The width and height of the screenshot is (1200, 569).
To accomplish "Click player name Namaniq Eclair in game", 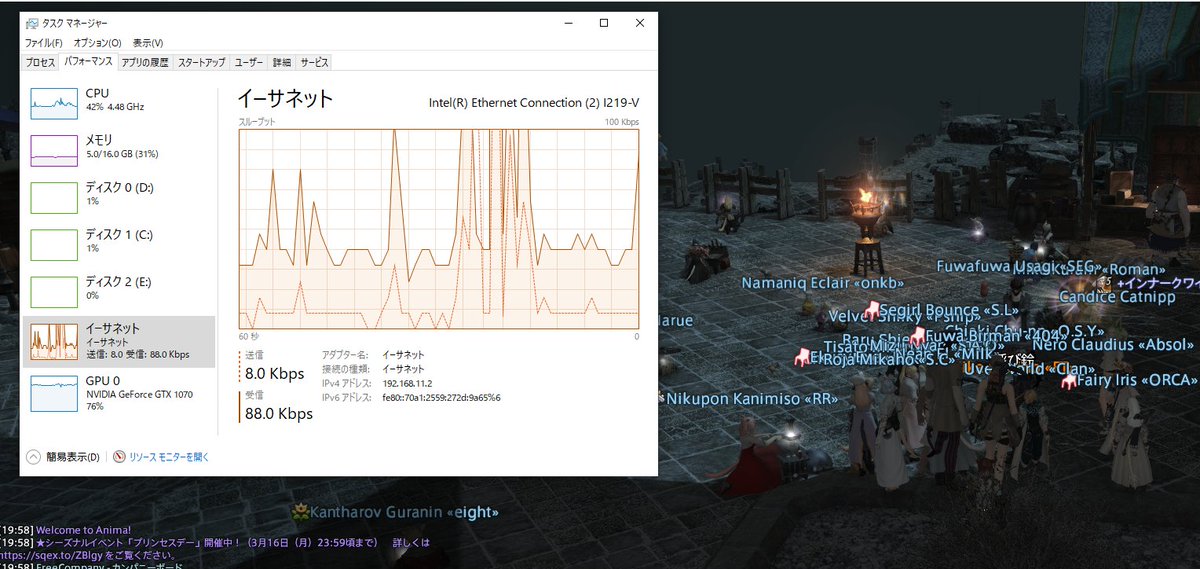I will point(823,283).
